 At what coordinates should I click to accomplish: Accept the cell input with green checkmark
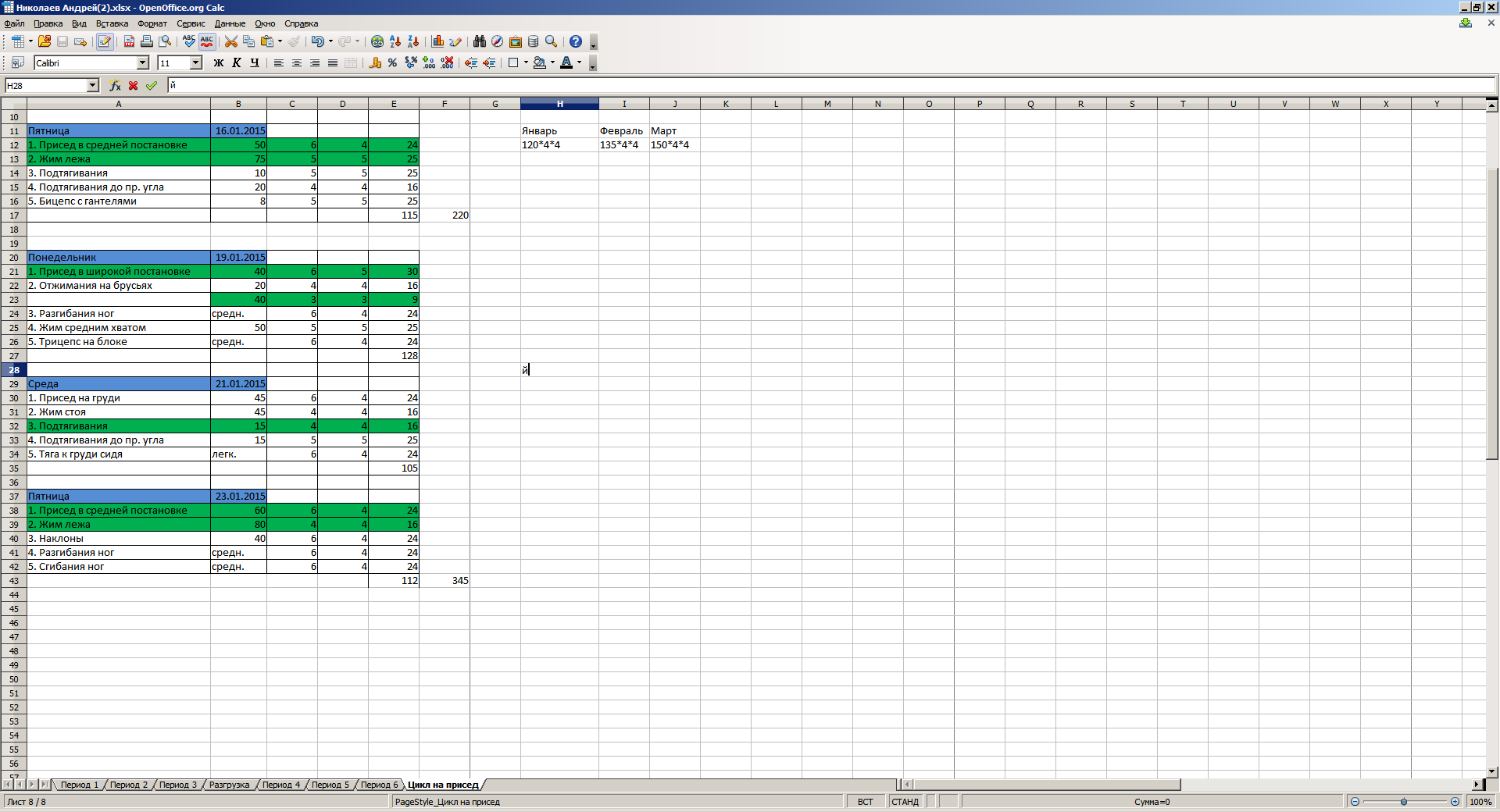coord(152,86)
